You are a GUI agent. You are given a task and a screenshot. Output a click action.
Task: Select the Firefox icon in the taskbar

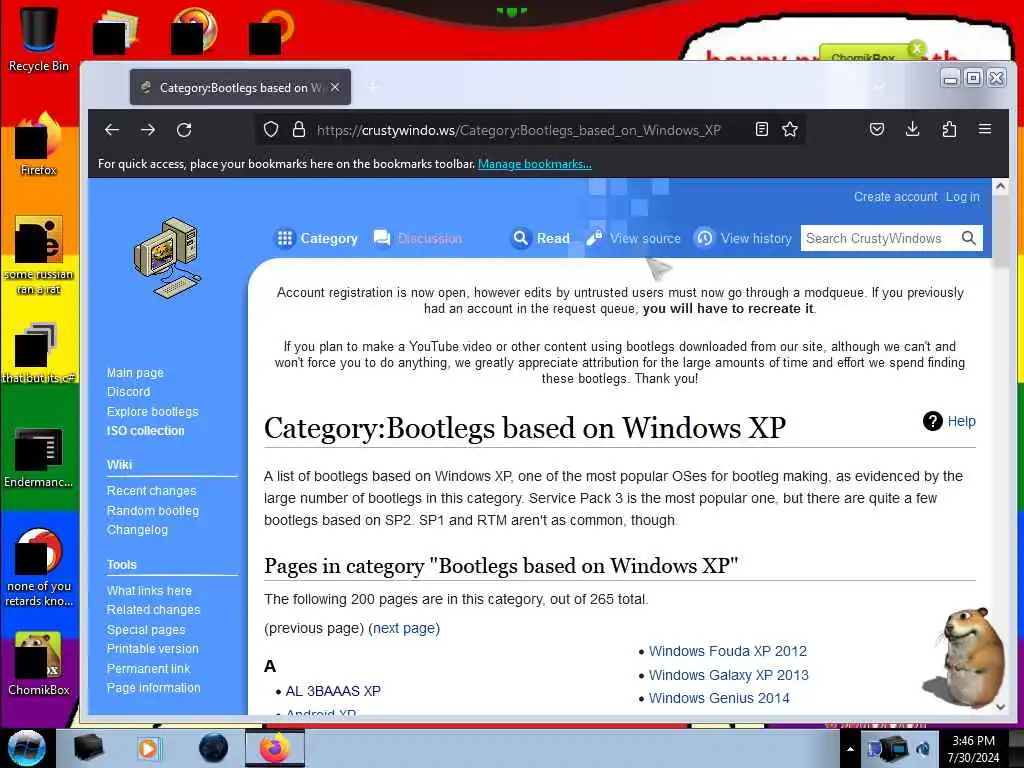click(x=274, y=748)
